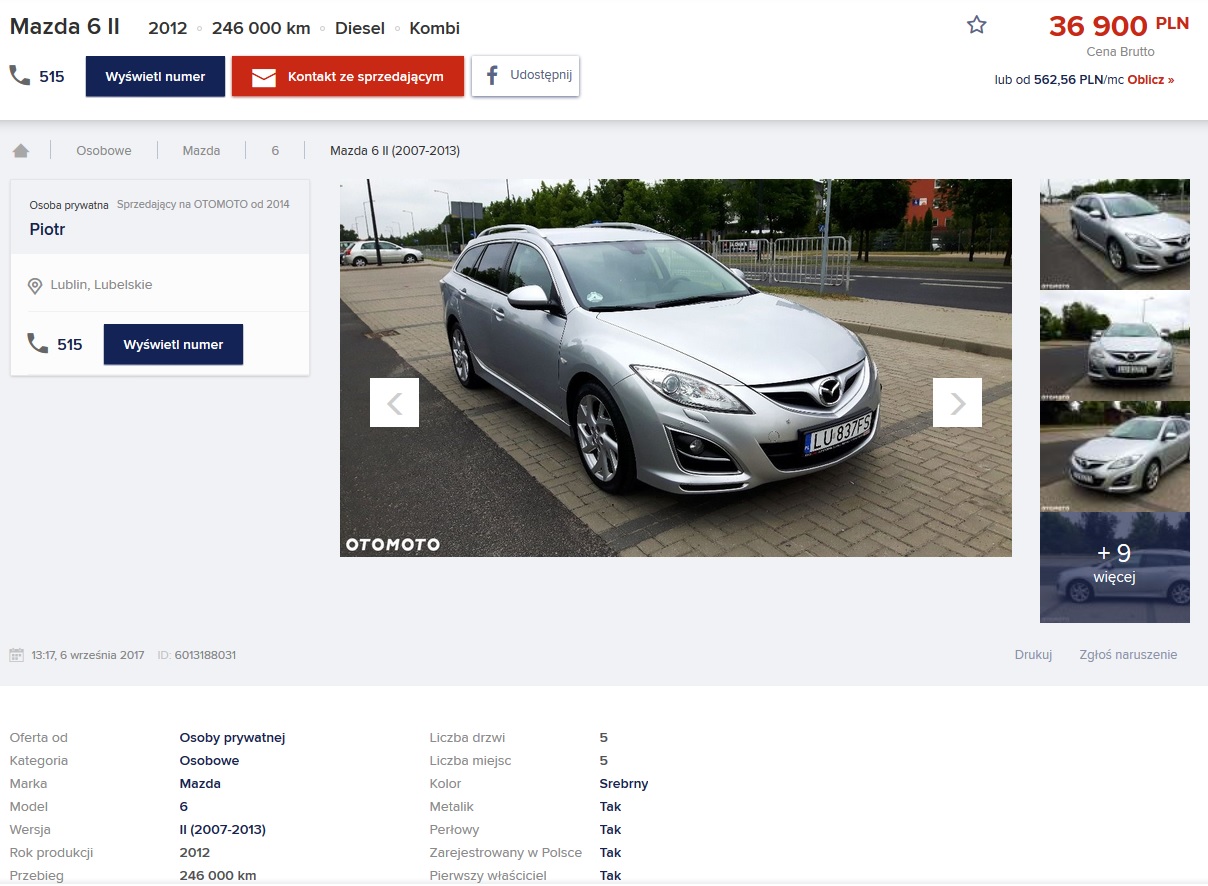Open the first thumbnail photo on right

(x=1114, y=234)
